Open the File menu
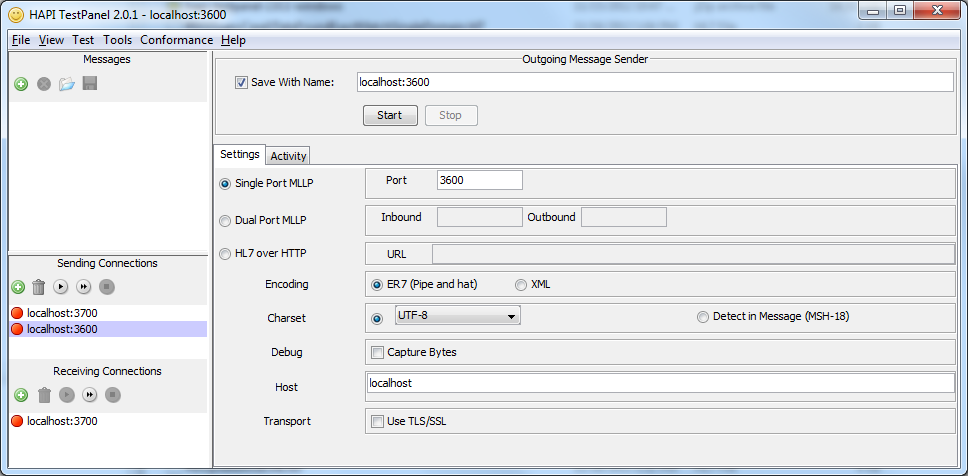 pos(21,40)
